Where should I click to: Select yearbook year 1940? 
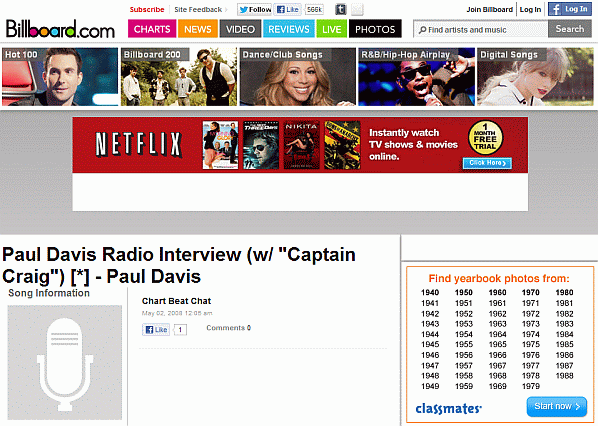pos(430,293)
